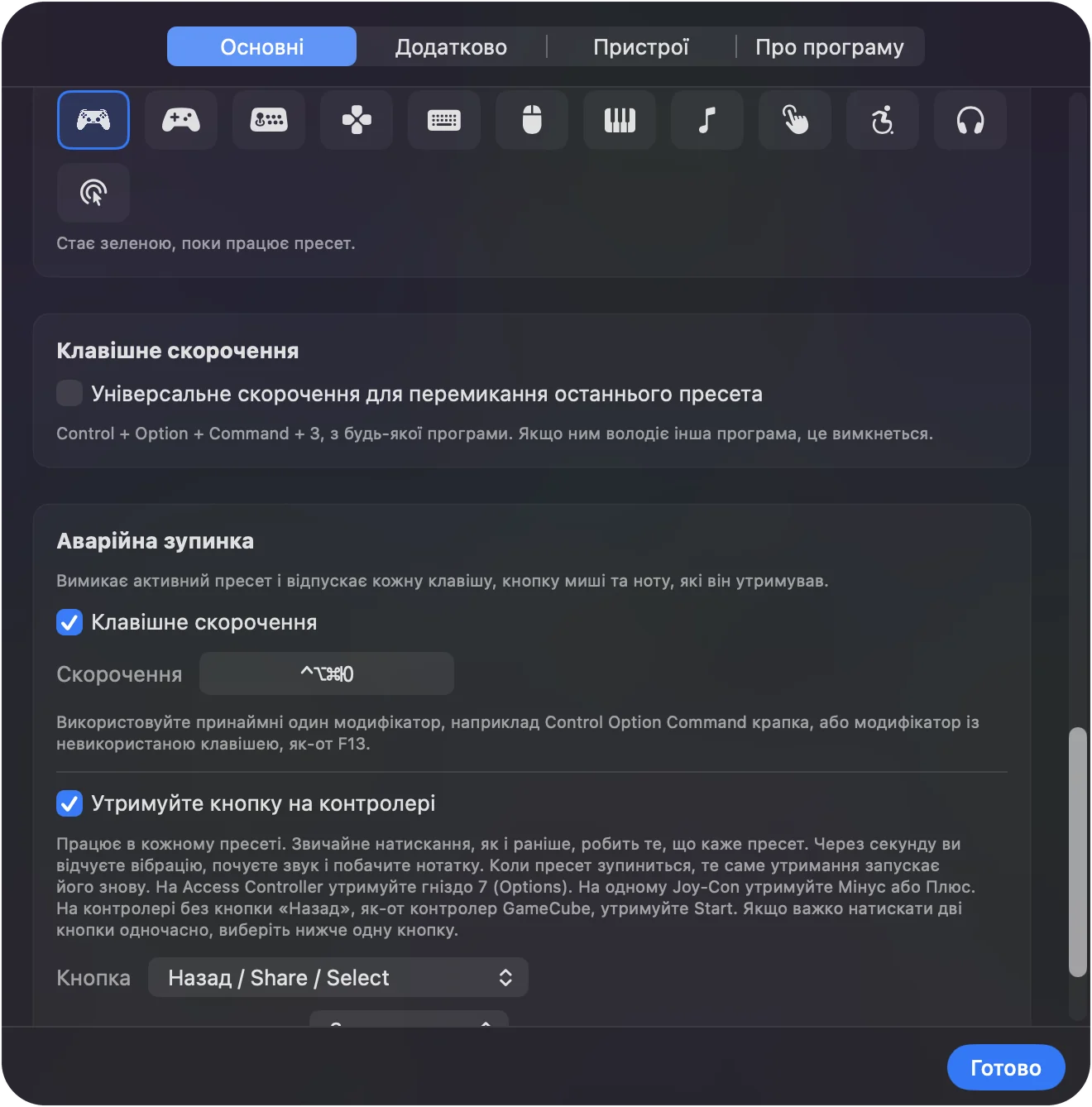The height and width of the screenshot is (1107, 1092).
Task: Choose the headphones icon
Action: 970,120
